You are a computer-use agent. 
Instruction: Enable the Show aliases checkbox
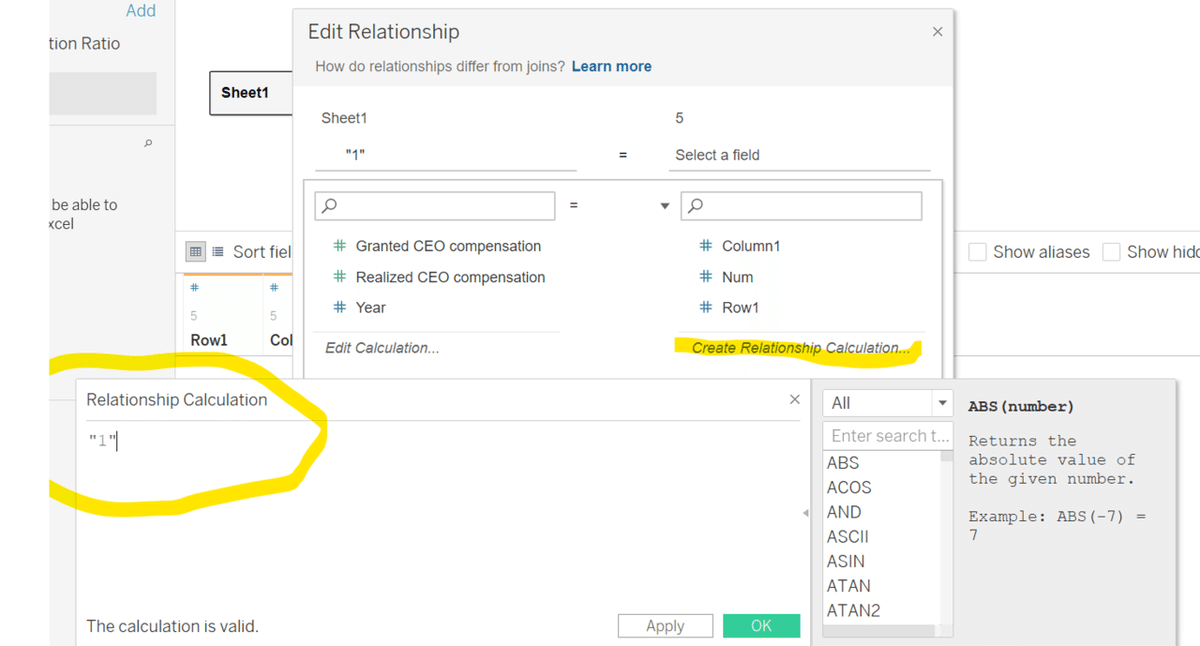point(978,252)
